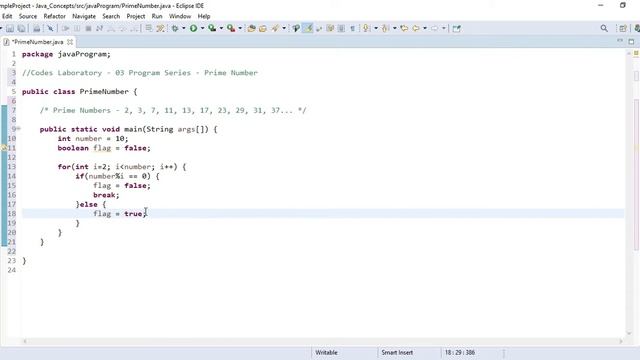The width and height of the screenshot is (640, 360).
Task: Maximize the editor area
Action: pos(631,41)
